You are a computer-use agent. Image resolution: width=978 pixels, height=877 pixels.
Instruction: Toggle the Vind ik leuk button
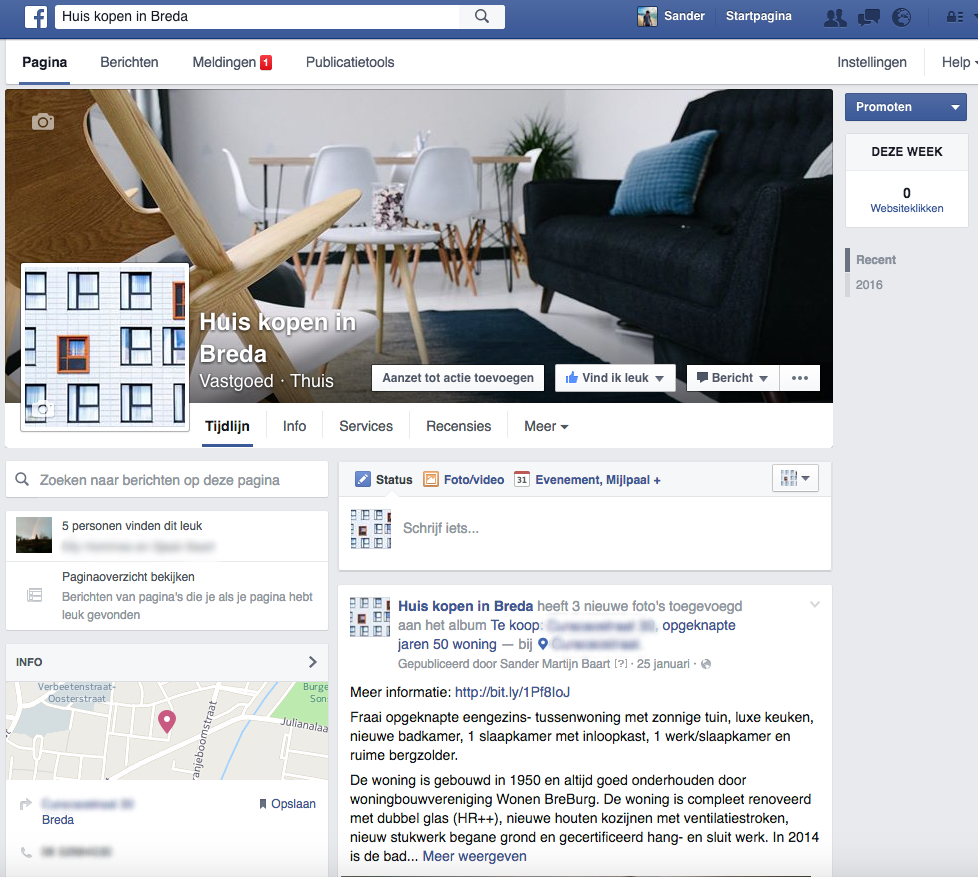[x=614, y=378]
